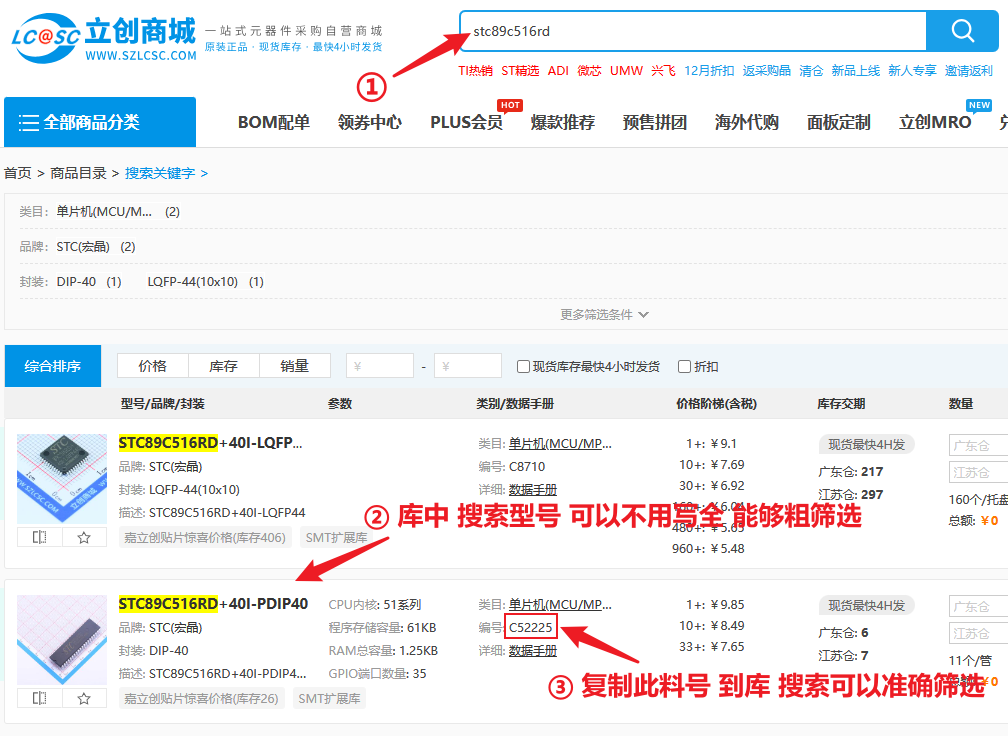Click hot keyword ST精选
The height and width of the screenshot is (736, 1008).
520,71
